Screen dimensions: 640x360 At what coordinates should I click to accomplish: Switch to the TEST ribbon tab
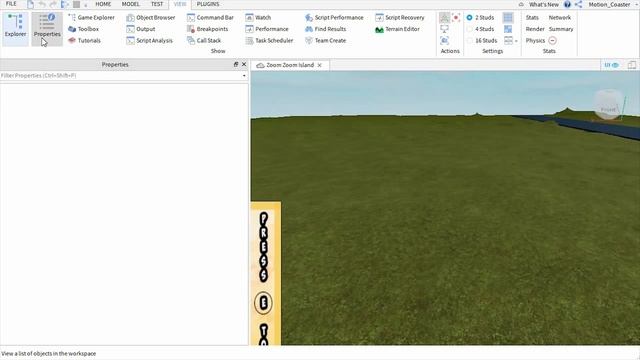pyautogui.click(x=157, y=4)
